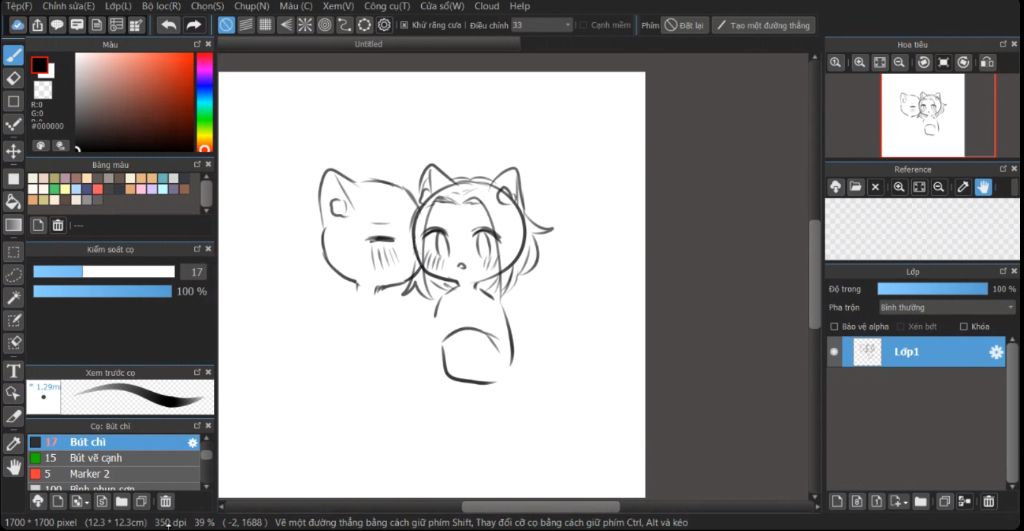Image resolution: width=1024 pixels, height=531 pixels.
Task: Enable Bảo vệ alpha checkbox
Action: tap(834, 327)
